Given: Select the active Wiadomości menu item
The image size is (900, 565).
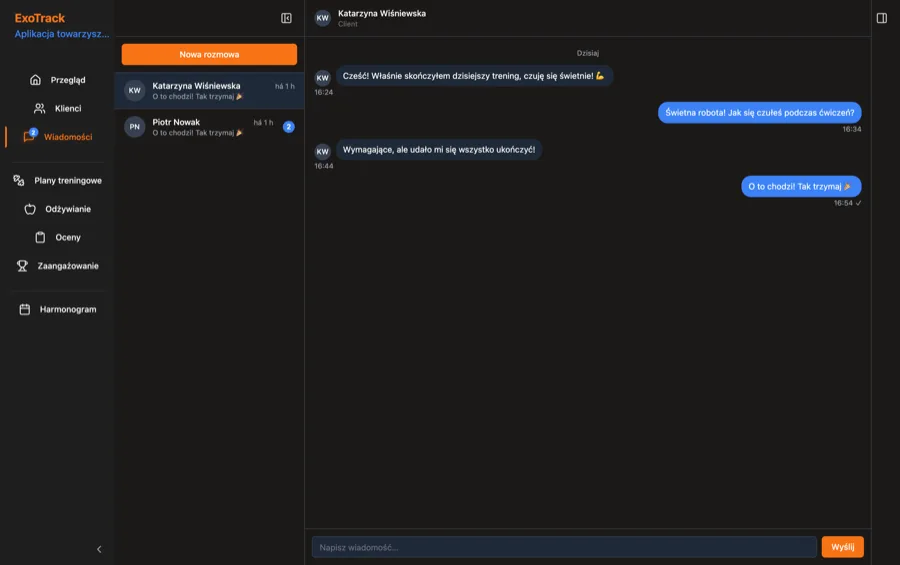Looking at the screenshot, I should tap(57, 137).
